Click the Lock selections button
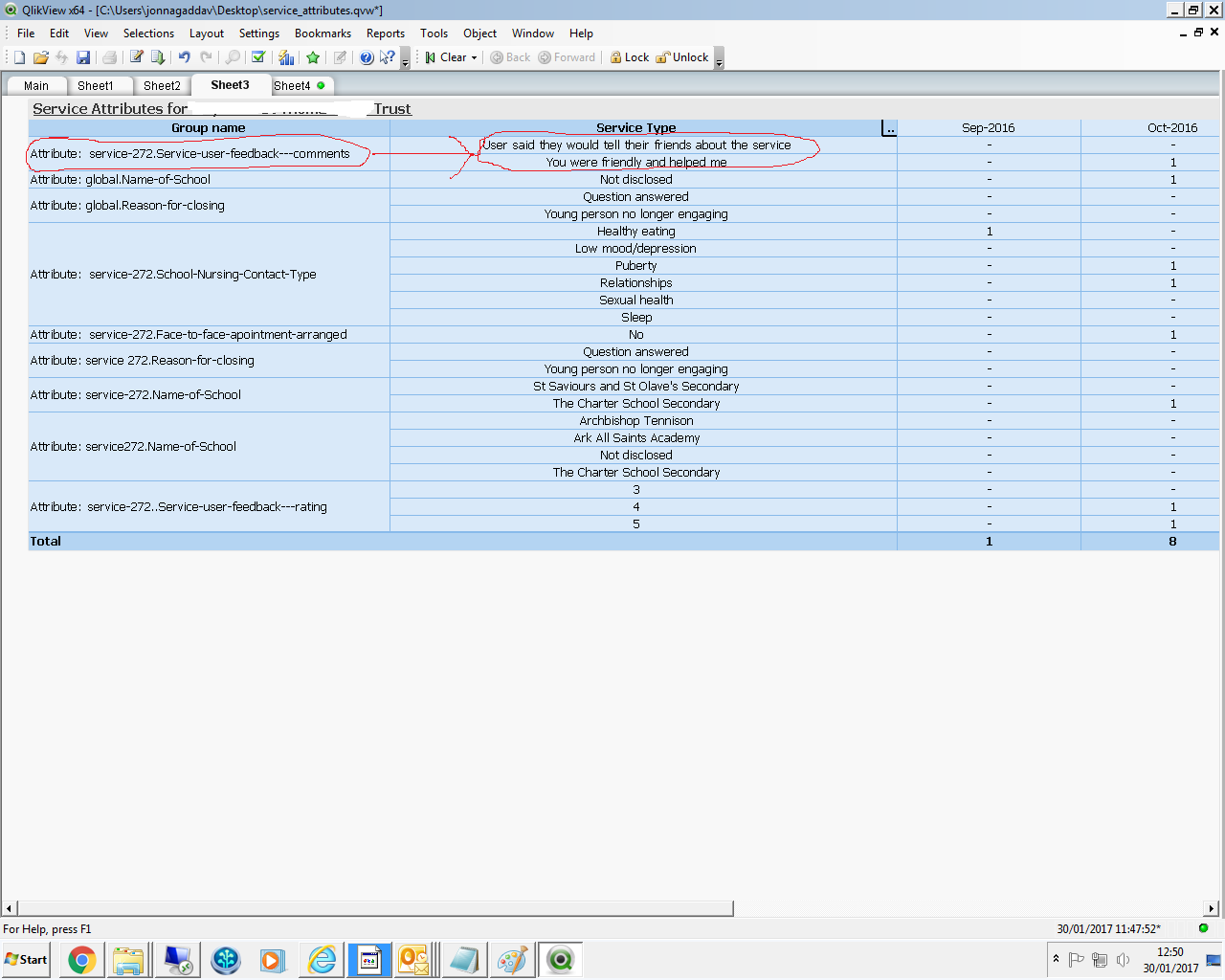The height and width of the screenshot is (980, 1225). pos(630,57)
